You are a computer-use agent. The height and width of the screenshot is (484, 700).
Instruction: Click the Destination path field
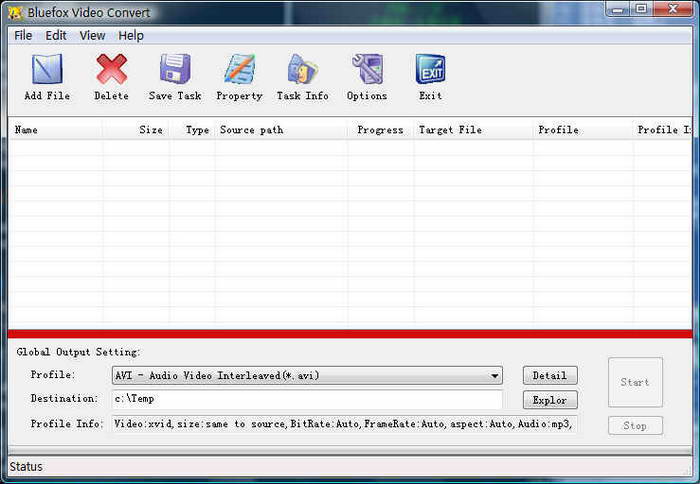pyautogui.click(x=307, y=399)
